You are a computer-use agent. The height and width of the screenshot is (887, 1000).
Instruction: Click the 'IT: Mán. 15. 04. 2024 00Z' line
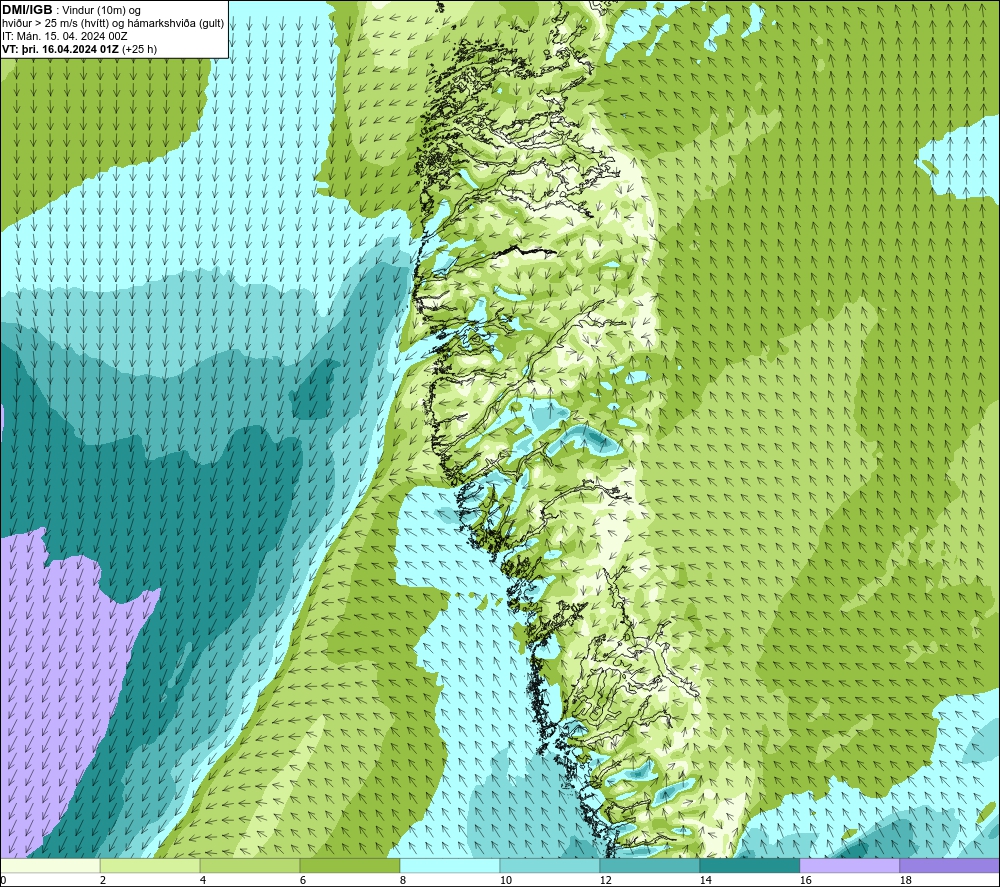coord(65,36)
